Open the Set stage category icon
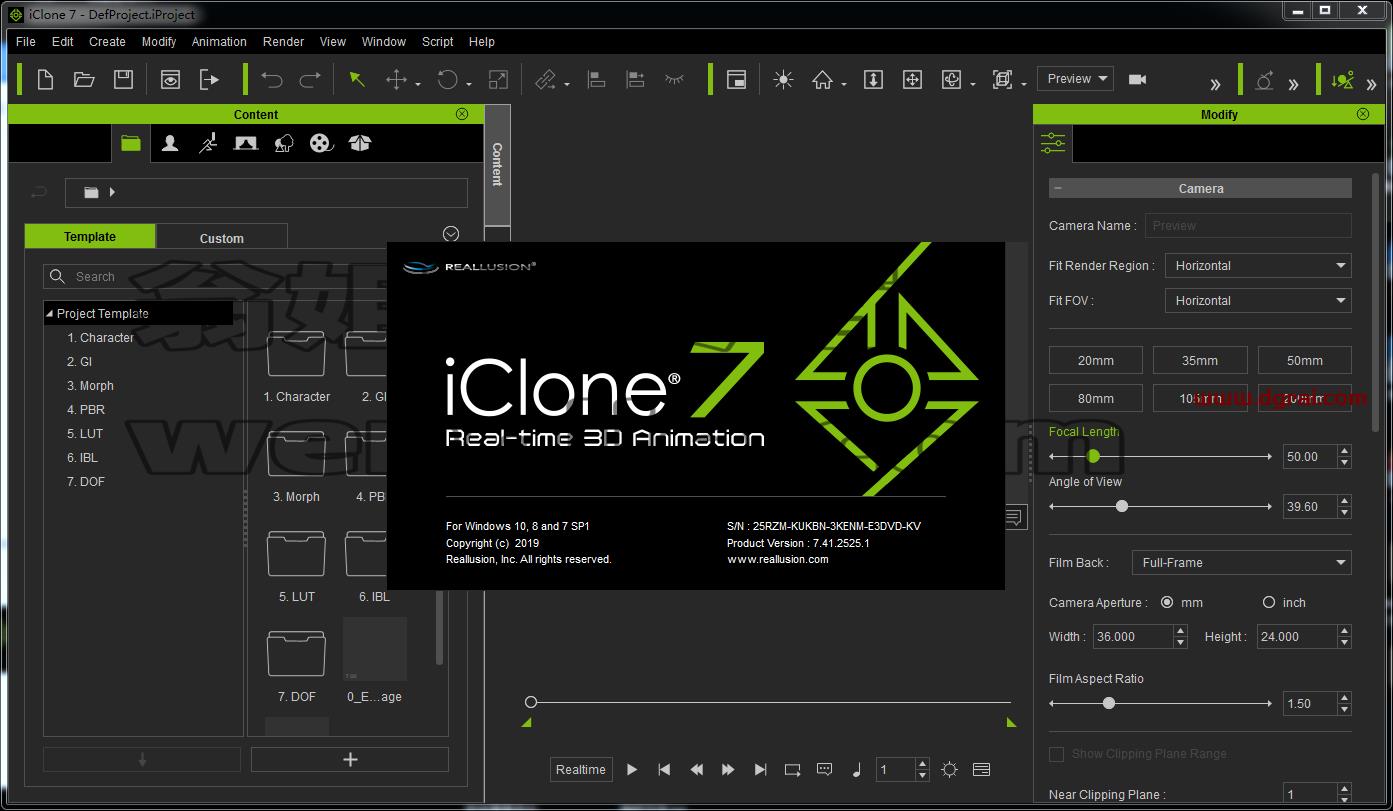1393x811 pixels. [246, 143]
